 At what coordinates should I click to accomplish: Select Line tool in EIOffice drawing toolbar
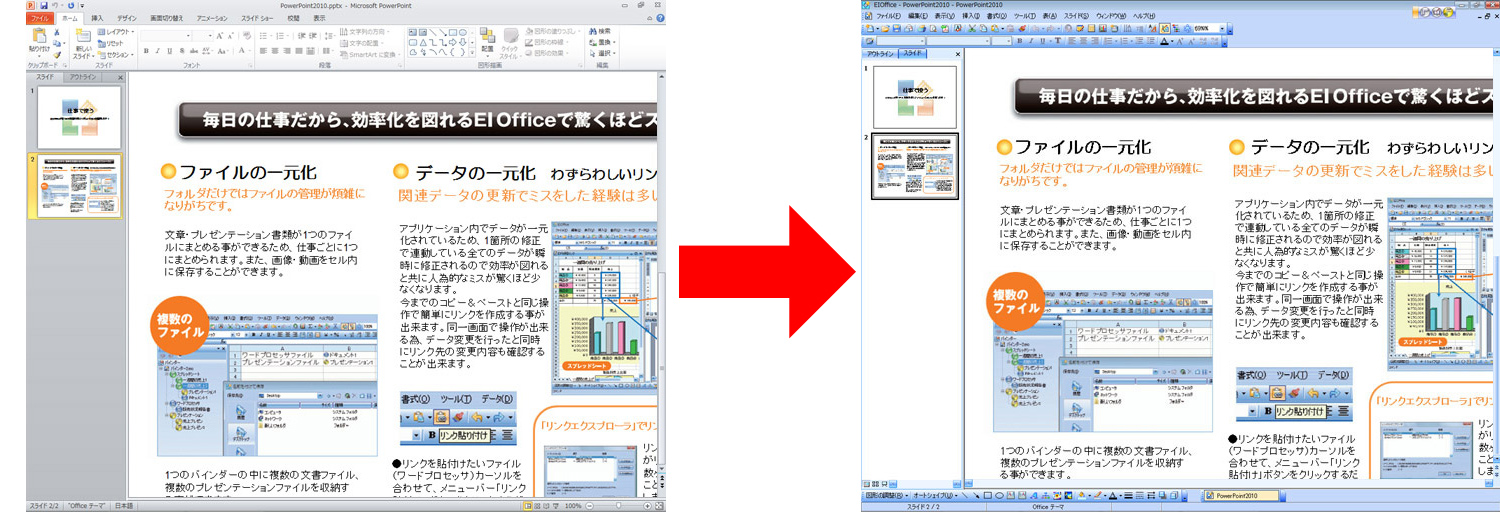[964, 495]
